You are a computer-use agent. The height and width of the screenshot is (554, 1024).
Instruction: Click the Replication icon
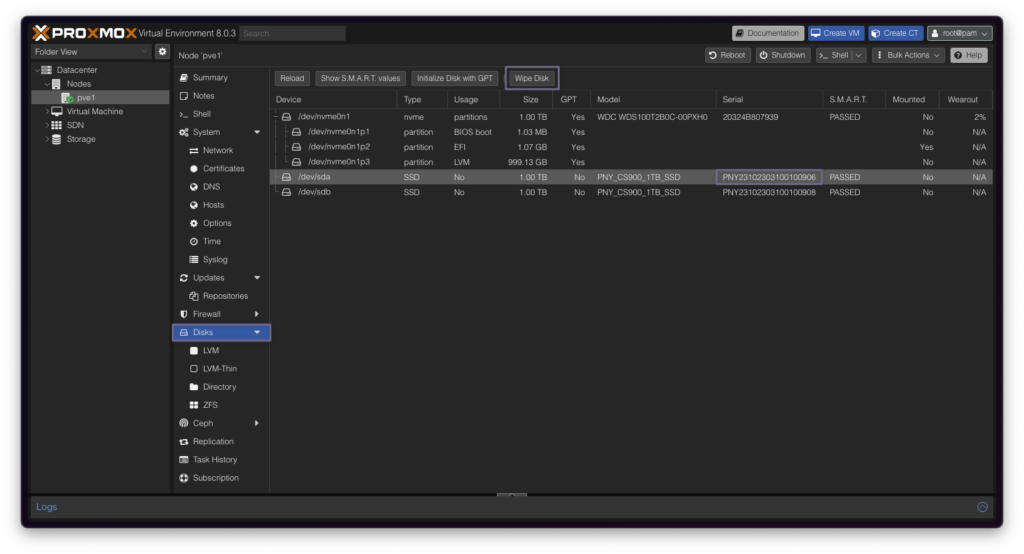coord(184,442)
